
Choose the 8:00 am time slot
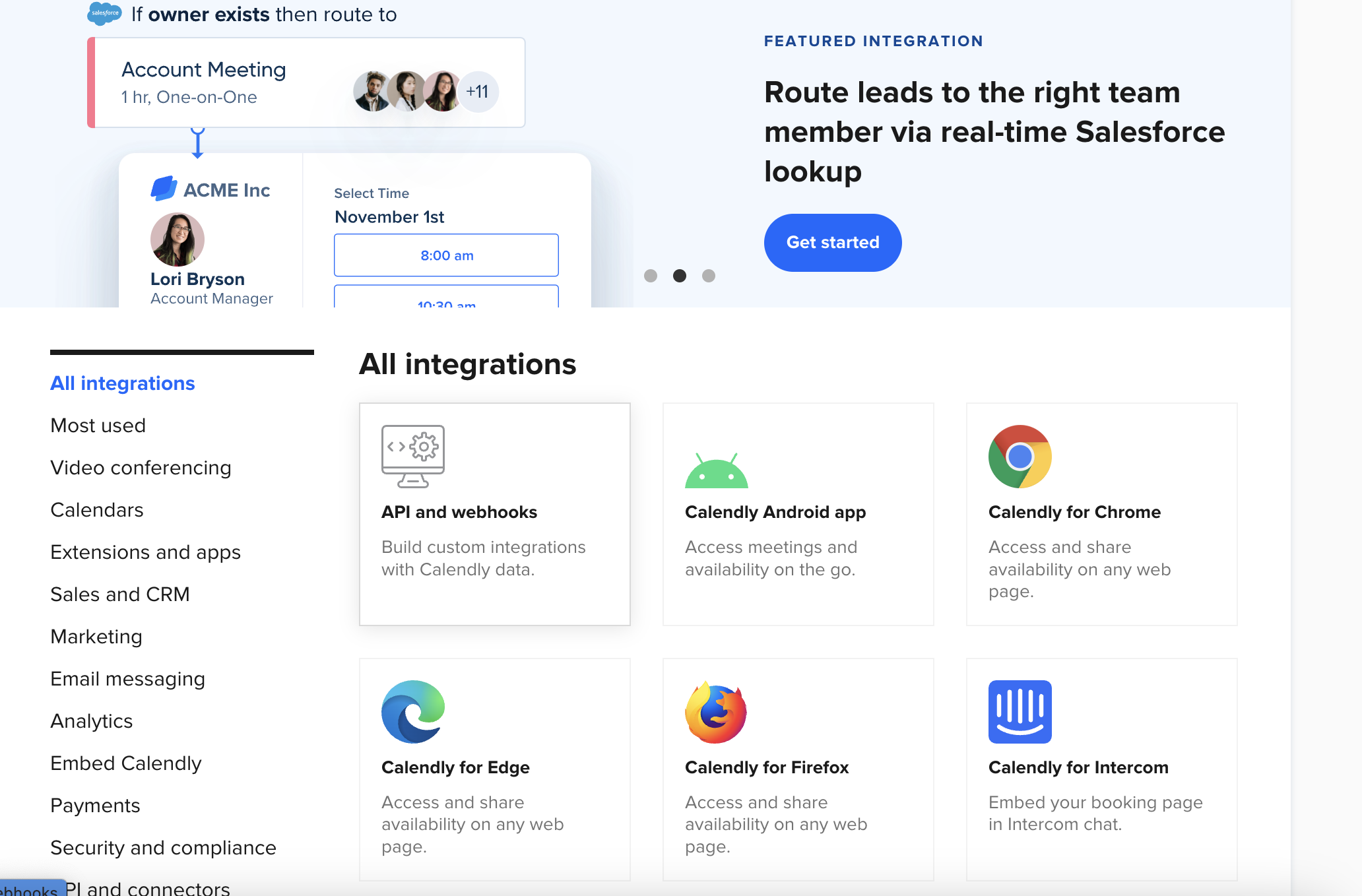(x=446, y=255)
